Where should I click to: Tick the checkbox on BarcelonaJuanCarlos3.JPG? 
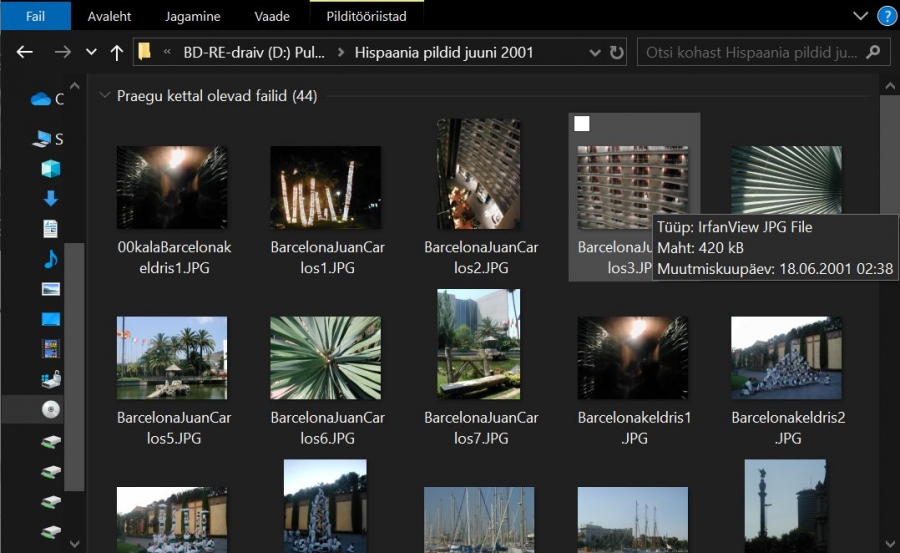(581, 123)
